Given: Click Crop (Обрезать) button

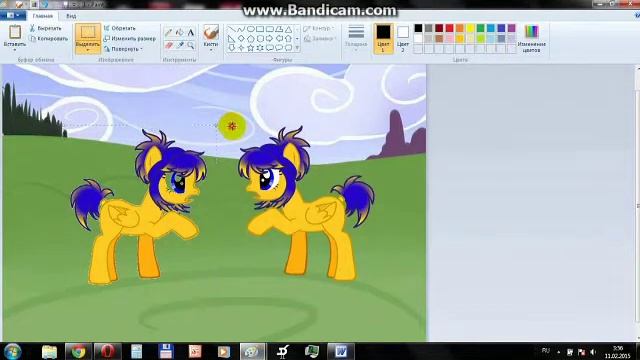Looking at the screenshot, I should [120, 28].
